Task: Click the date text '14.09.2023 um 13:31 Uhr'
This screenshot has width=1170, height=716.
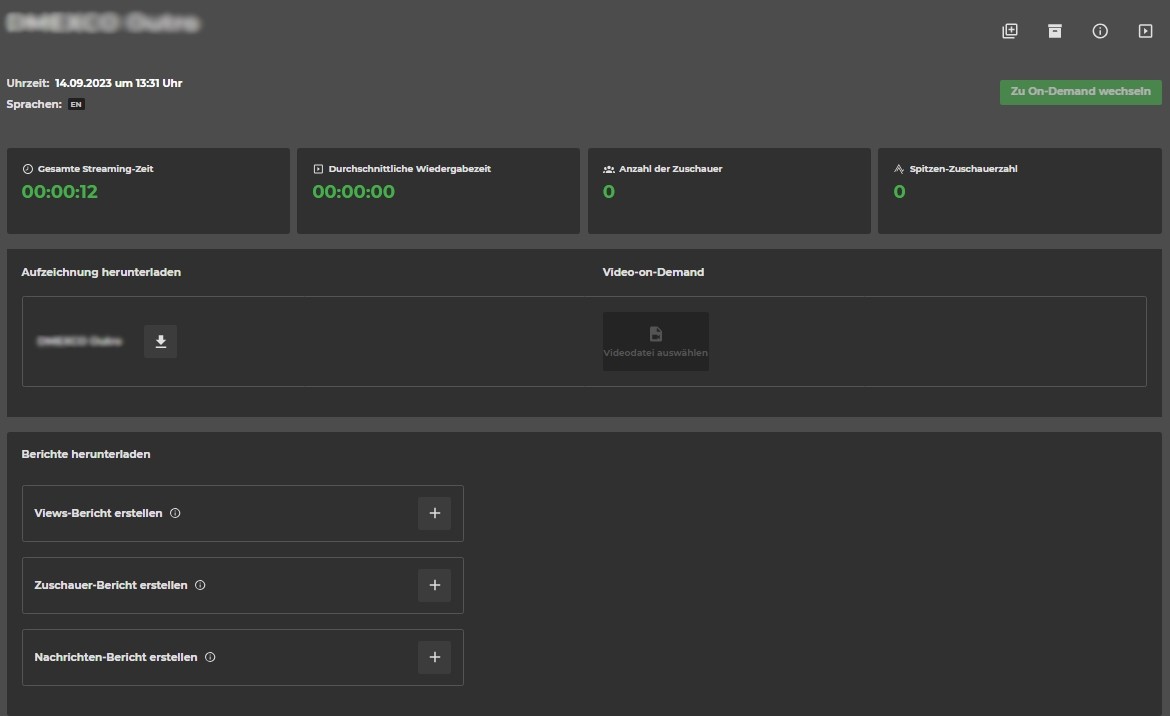Action: coord(119,83)
